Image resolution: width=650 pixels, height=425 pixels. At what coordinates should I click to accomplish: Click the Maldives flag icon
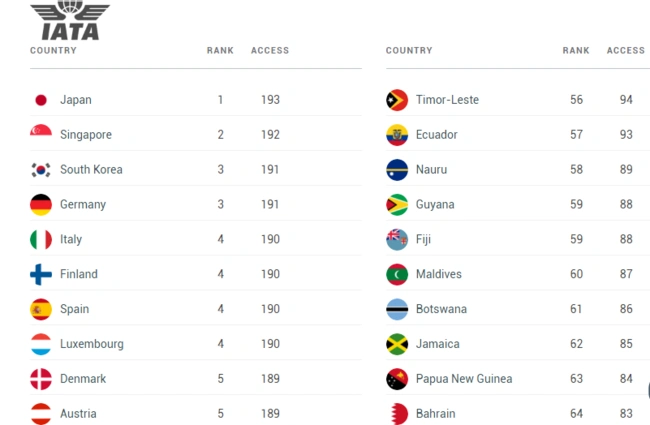coord(397,274)
